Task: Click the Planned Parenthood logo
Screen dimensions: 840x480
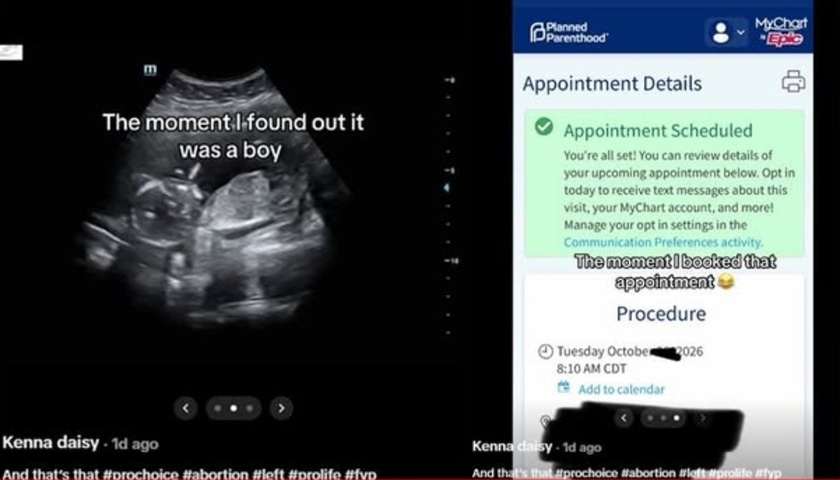Action: (568, 32)
